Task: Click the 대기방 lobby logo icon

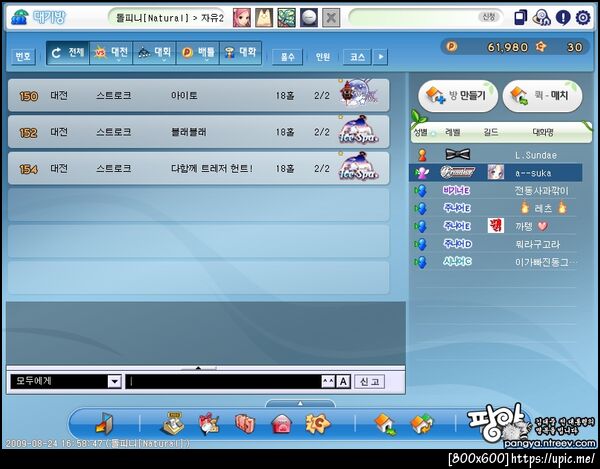Action: point(19,17)
